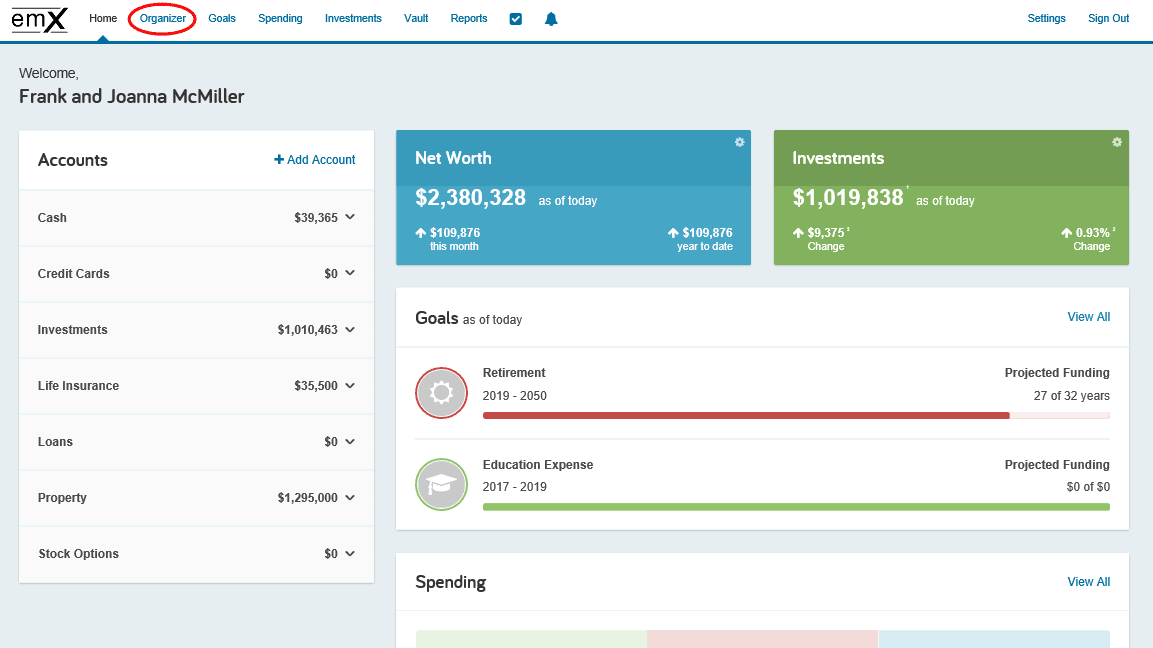Click the Retirement goal icon
1153x648 pixels.
coord(441,393)
